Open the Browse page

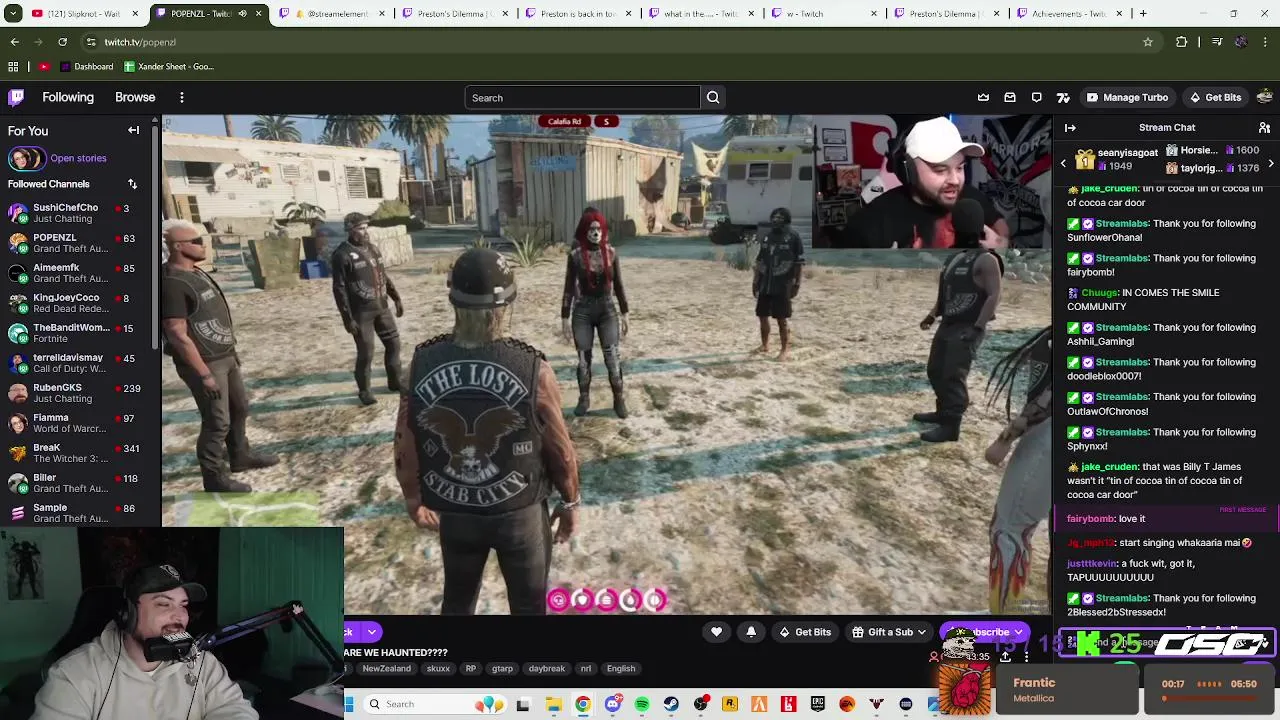coord(135,97)
